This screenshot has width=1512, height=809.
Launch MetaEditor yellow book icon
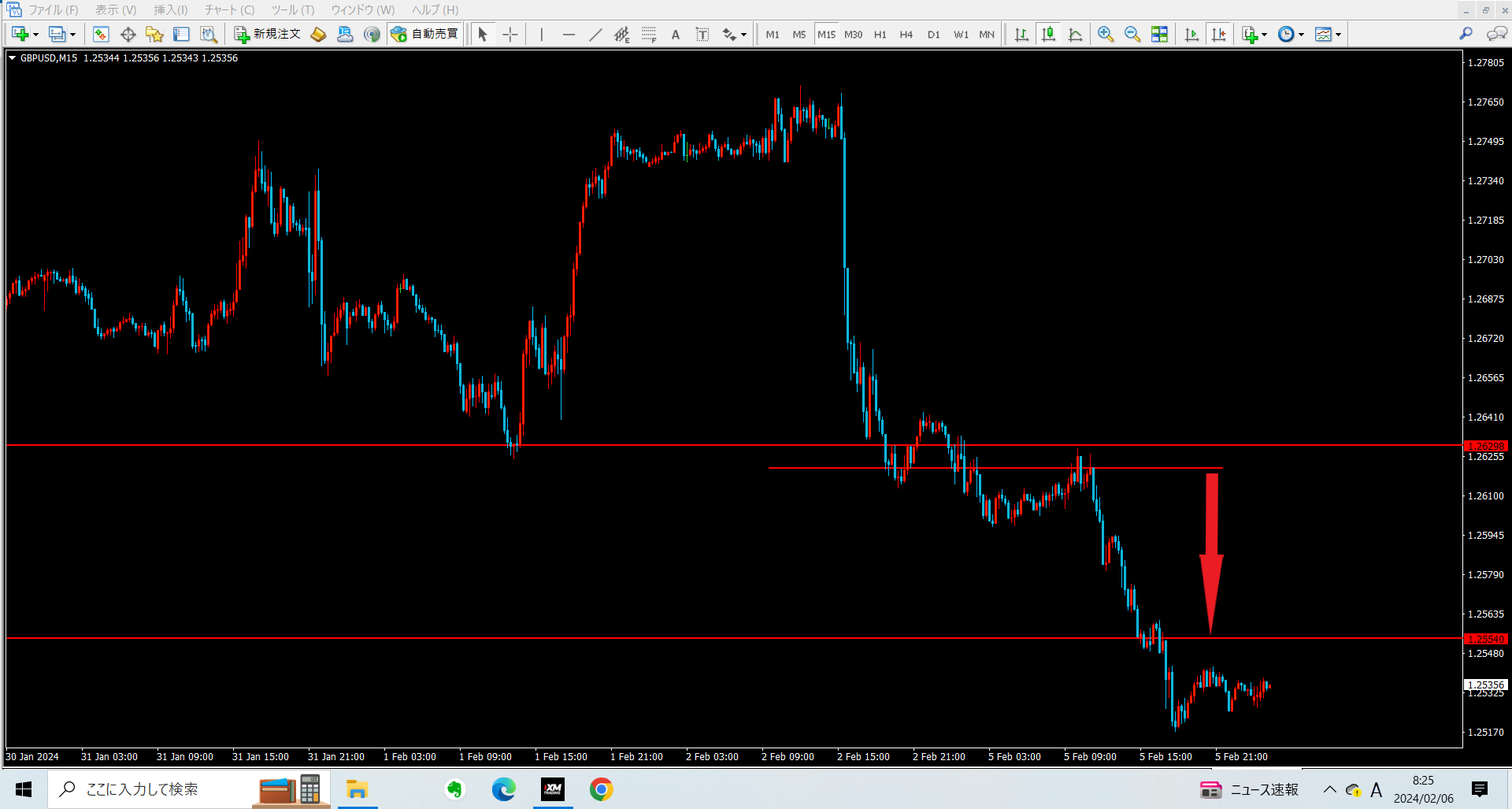[318, 34]
